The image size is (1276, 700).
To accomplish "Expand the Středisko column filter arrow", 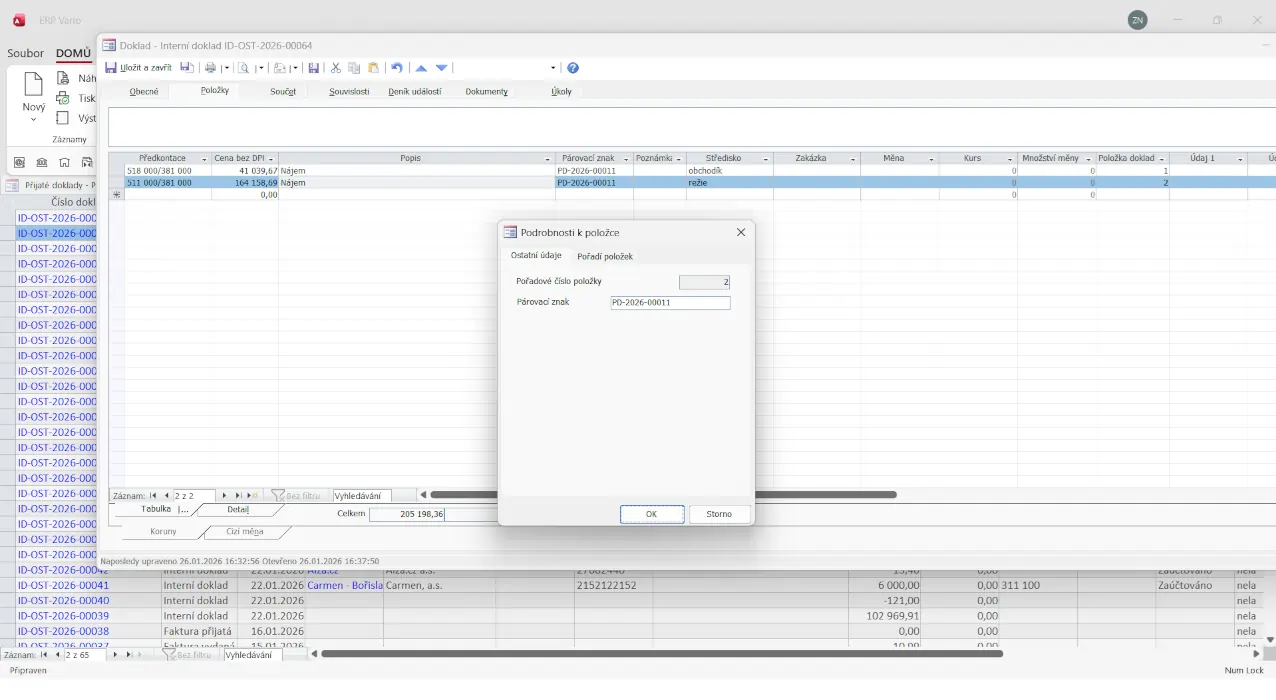I will pos(766,159).
